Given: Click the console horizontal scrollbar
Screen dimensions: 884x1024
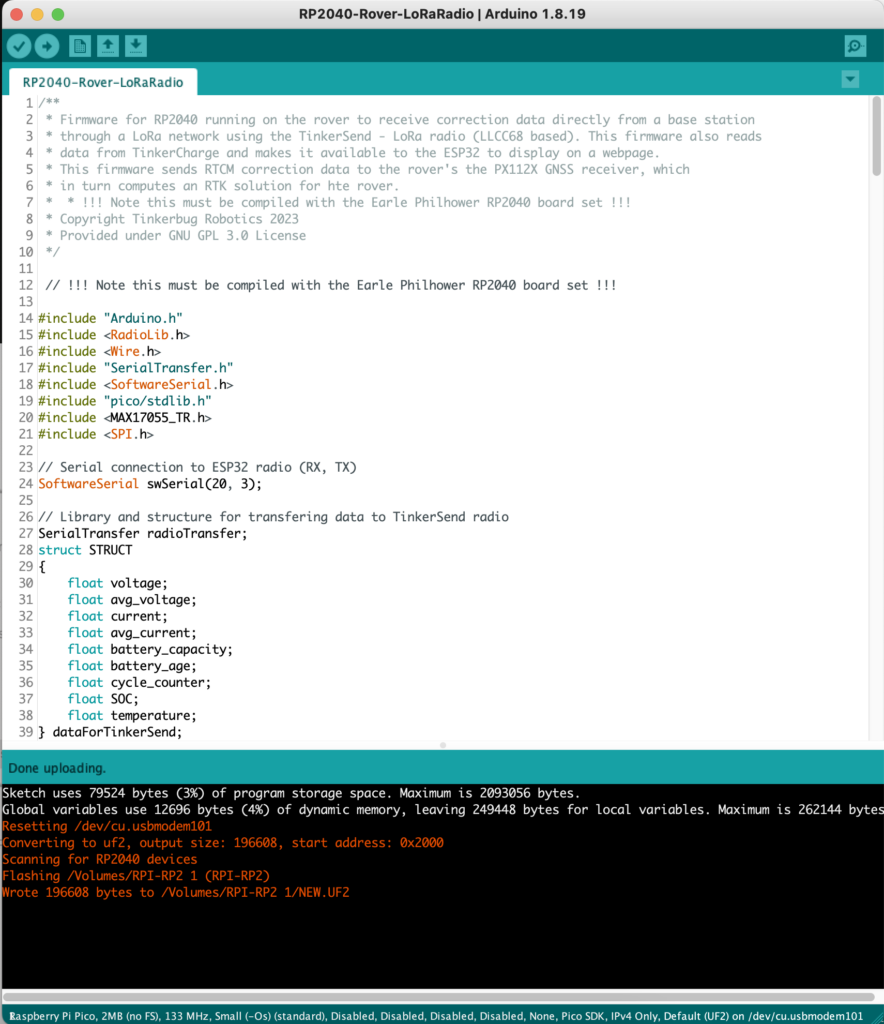Looking at the screenshot, I should (439, 997).
